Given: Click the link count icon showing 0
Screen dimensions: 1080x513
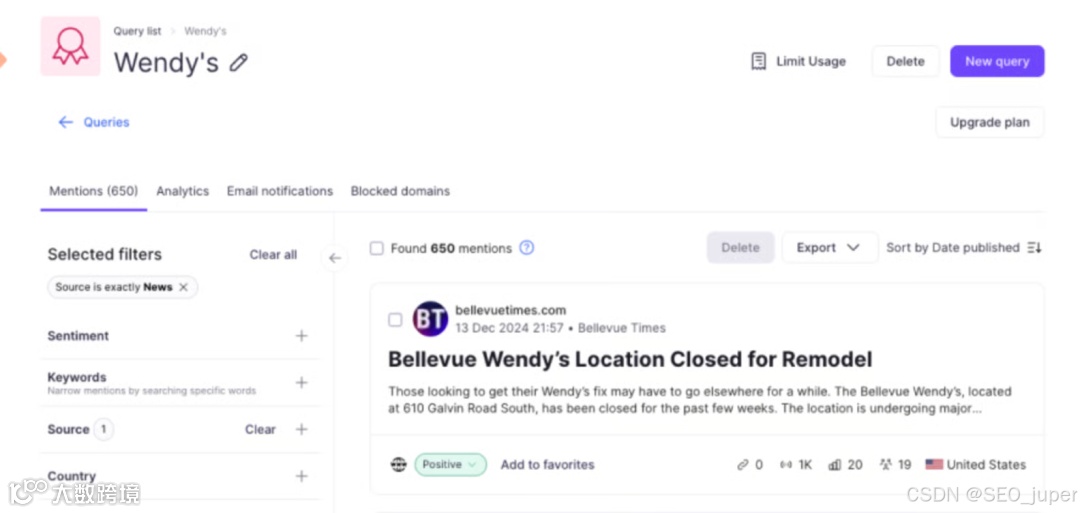Looking at the screenshot, I should (x=742, y=465).
